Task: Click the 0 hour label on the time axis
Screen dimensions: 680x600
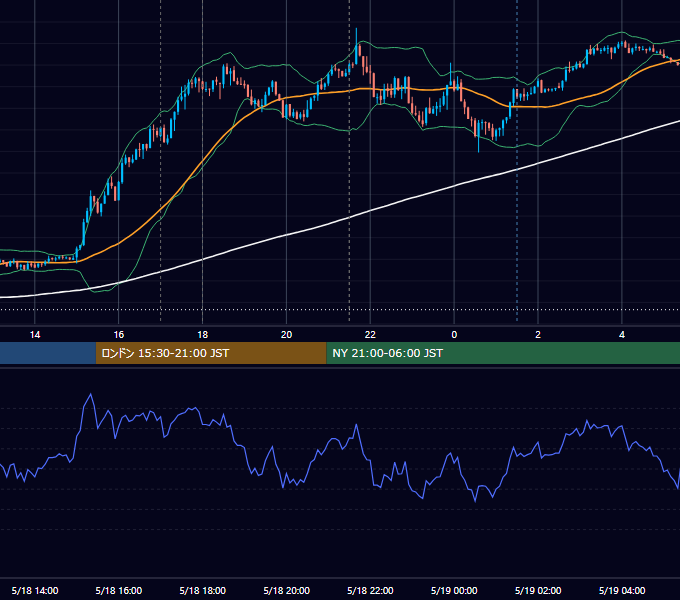Action: [x=454, y=335]
